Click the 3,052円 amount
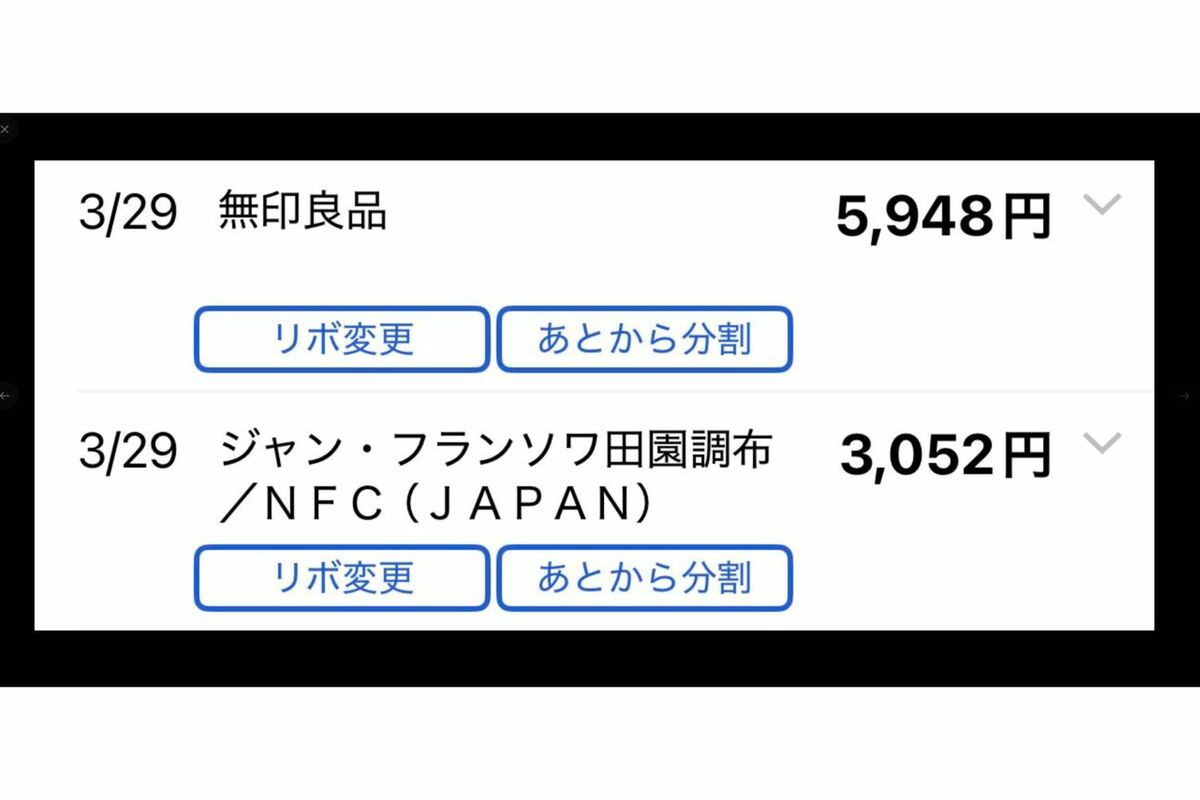Image resolution: width=1200 pixels, height=800 pixels. tap(946, 456)
